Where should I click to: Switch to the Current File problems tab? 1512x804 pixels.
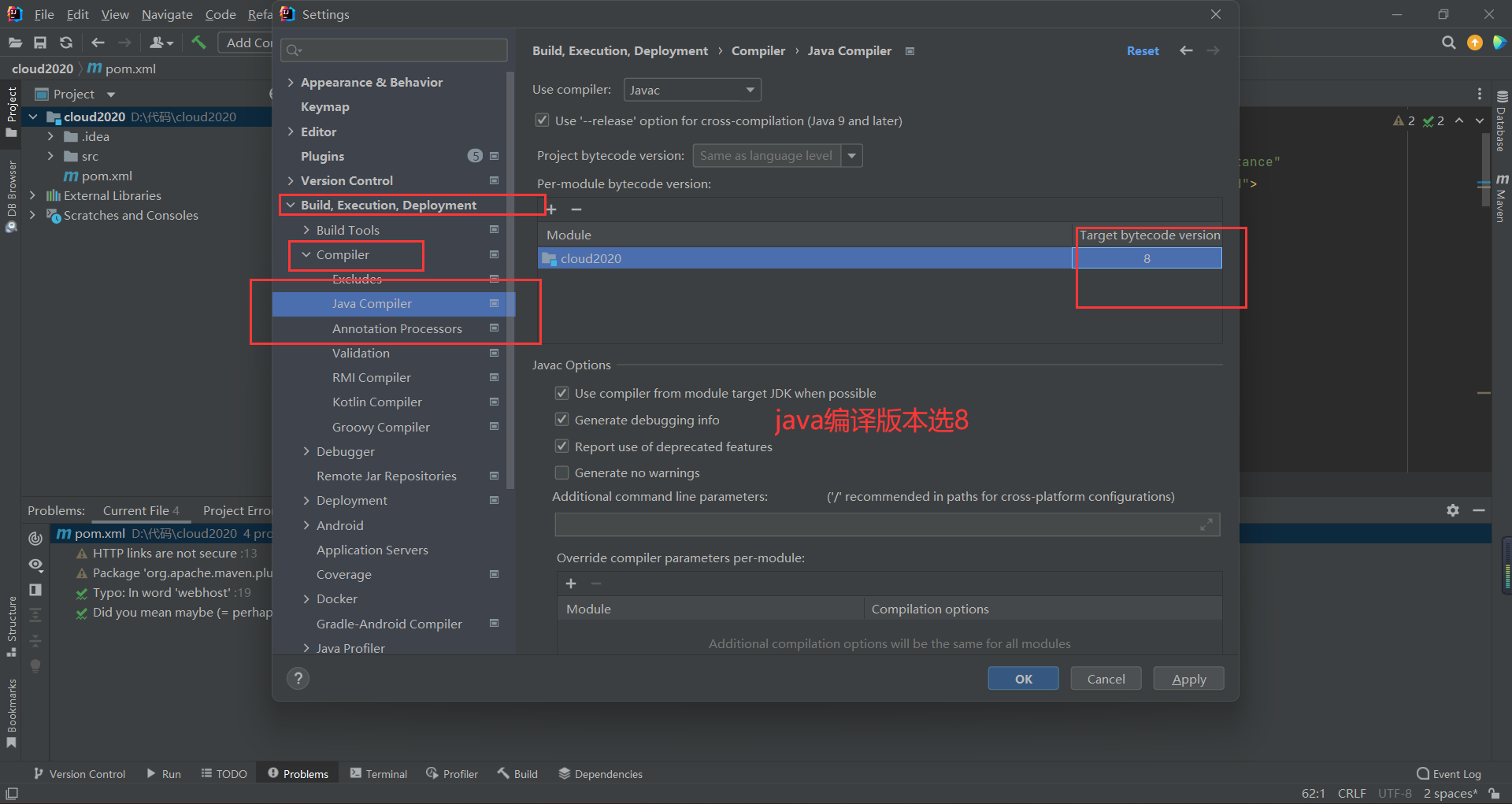[141, 510]
